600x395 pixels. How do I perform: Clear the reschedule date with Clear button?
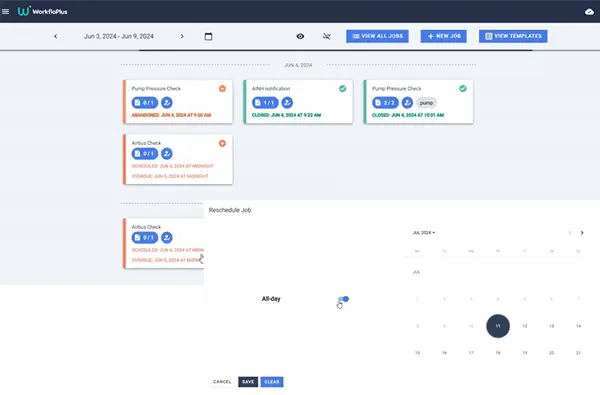tap(272, 382)
